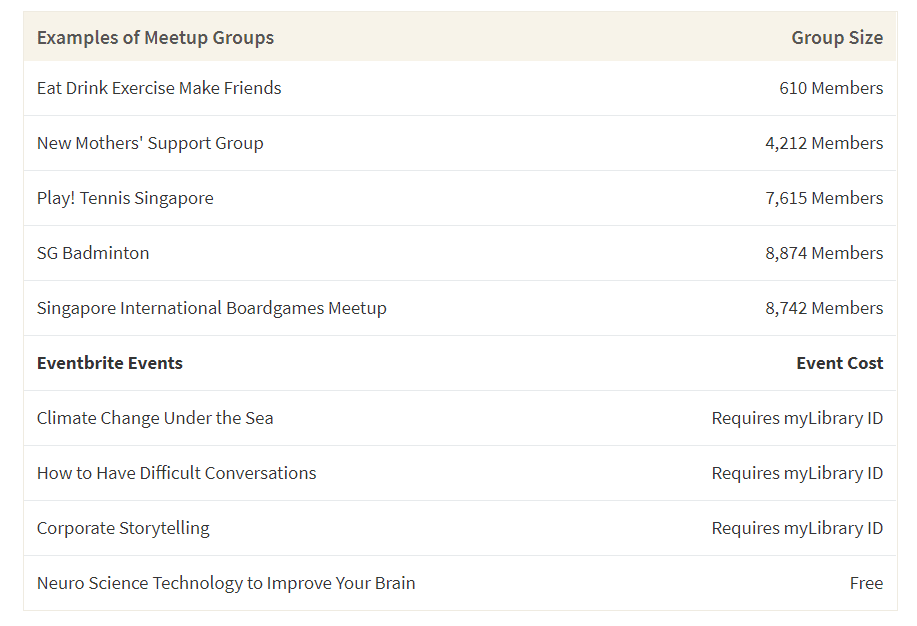Select the SG Badminton row
This screenshot has height=626, width=917.
coord(460,253)
